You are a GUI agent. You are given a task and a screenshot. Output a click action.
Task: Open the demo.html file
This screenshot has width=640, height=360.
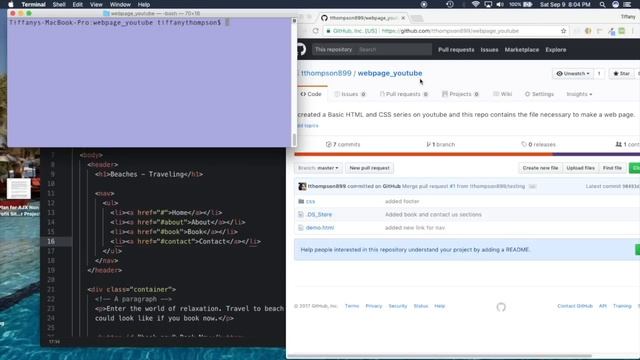coord(320,227)
